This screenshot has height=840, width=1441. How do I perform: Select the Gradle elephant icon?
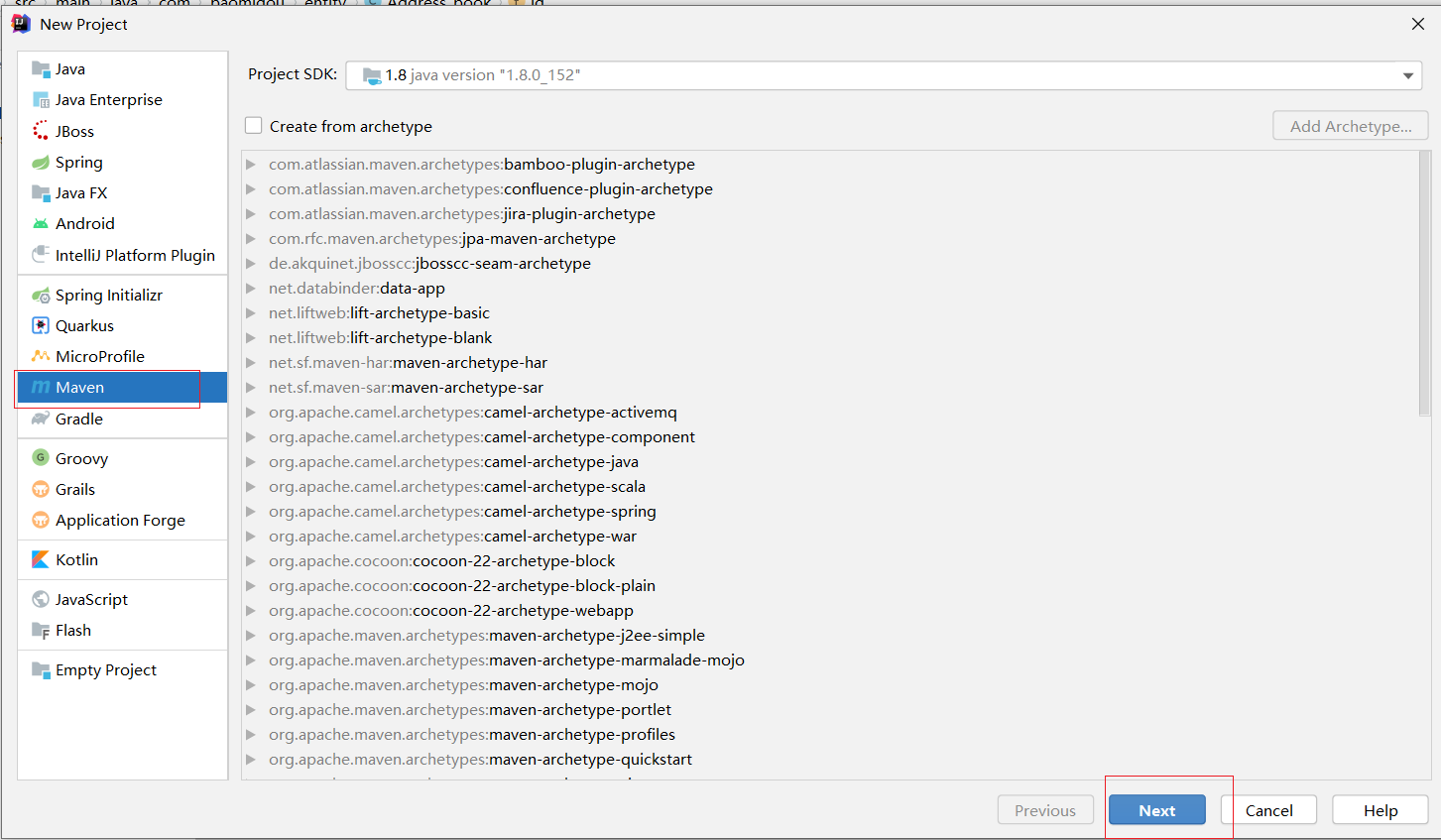coord(41,419)
